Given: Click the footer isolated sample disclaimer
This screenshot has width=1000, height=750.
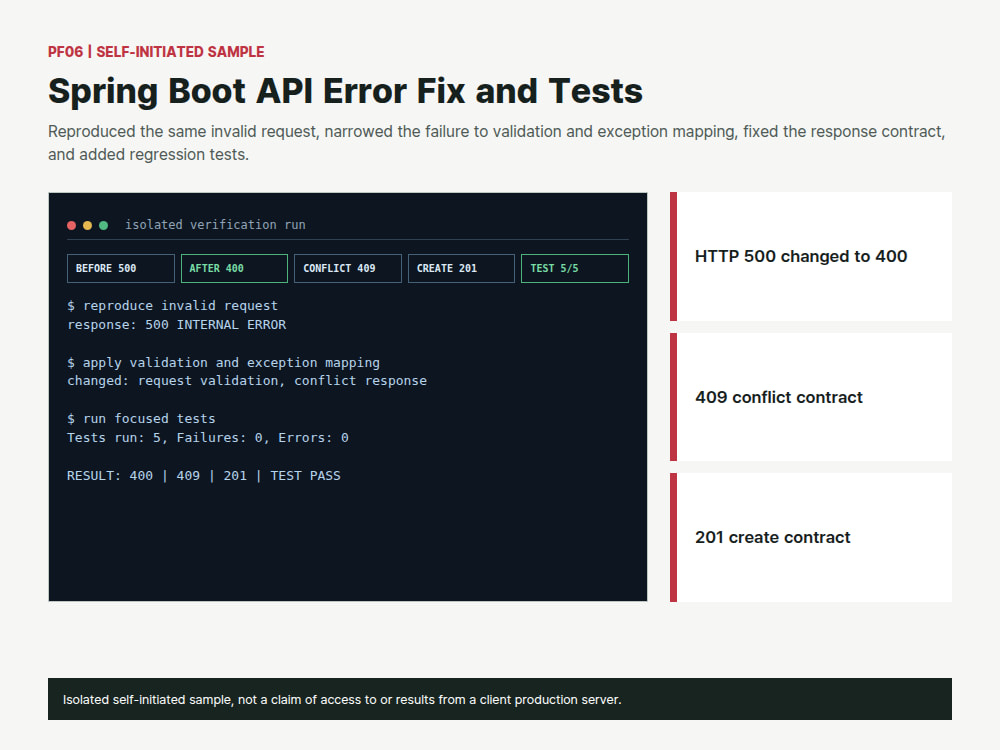Looking at the screenshot, I should [500, 699].
